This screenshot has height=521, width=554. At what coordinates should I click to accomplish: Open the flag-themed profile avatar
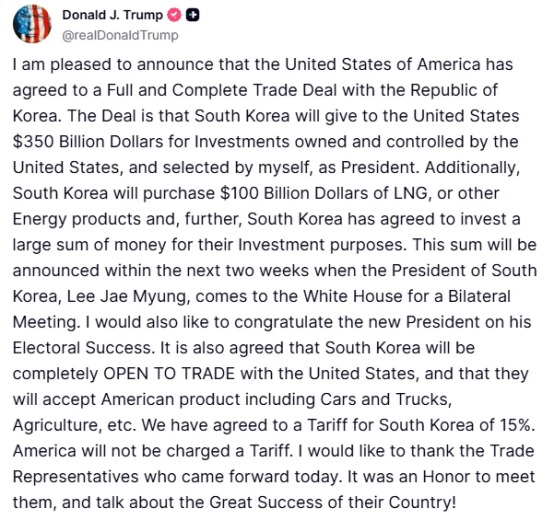click(32, 24)
